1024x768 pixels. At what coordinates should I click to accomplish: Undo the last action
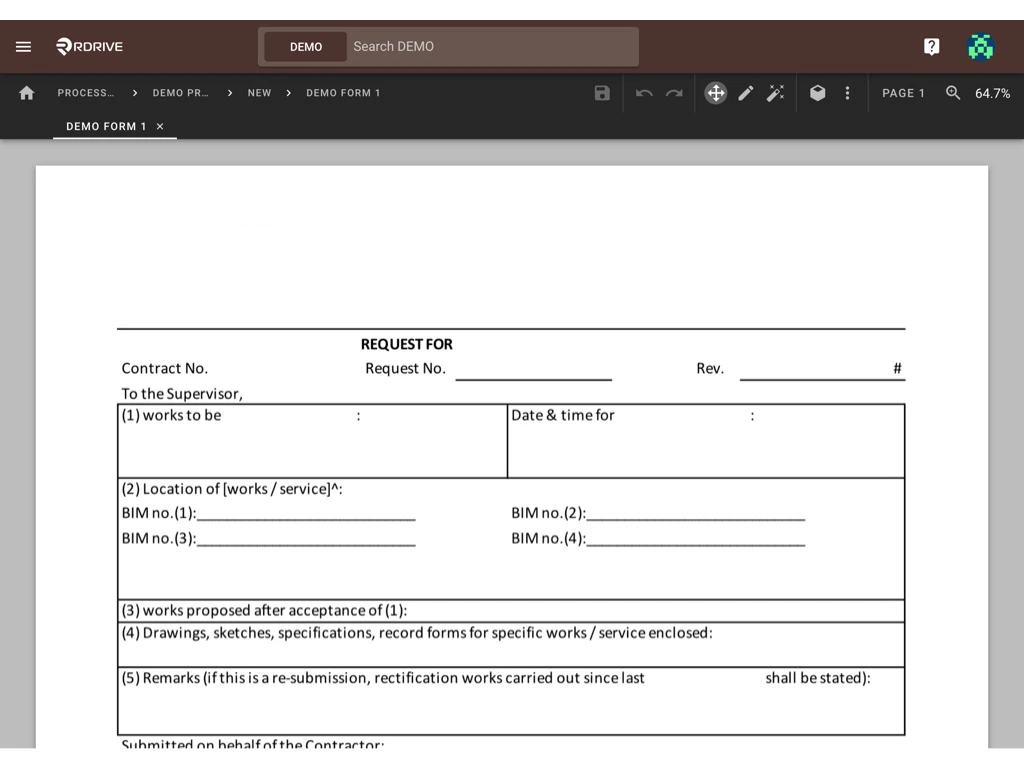643,93
